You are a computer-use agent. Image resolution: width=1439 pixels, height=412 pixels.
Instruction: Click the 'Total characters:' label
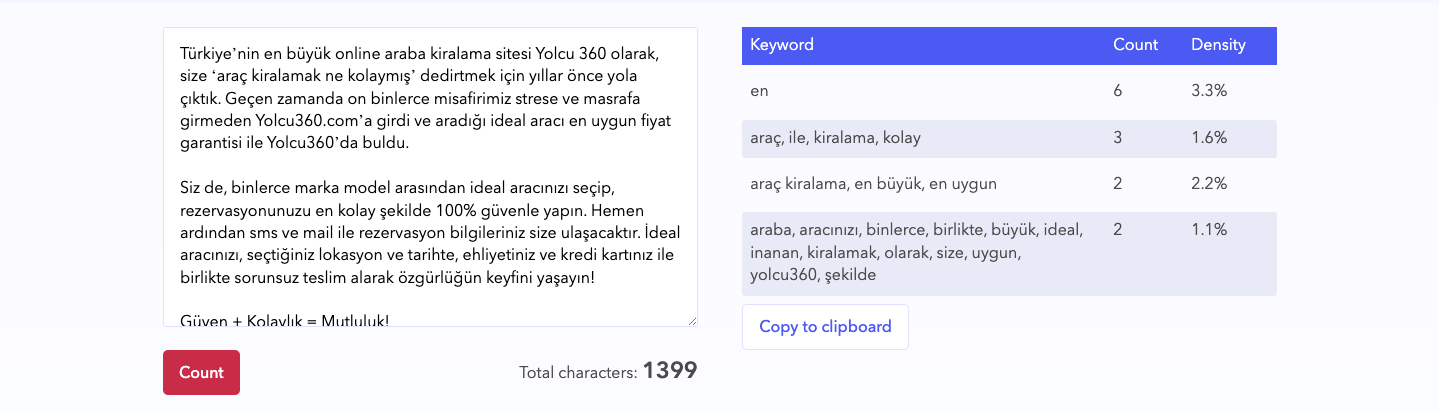[x=578, y=373]
